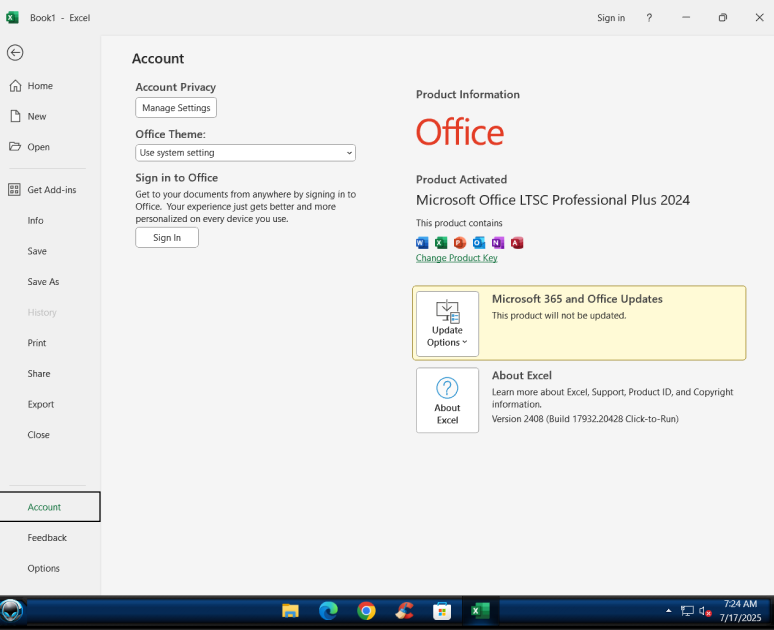
Task: Click the back arrow to return to workbook
Action: [15, 52]
